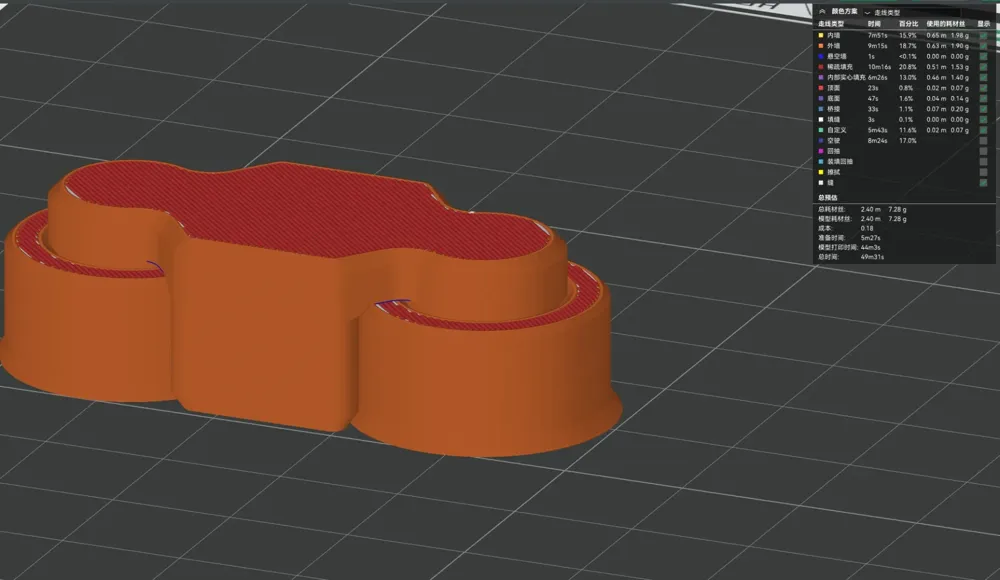Screen dimensions: 1000x580
Task: Toggle the 桥接 visibility checkbox
Action: (983, 109)
